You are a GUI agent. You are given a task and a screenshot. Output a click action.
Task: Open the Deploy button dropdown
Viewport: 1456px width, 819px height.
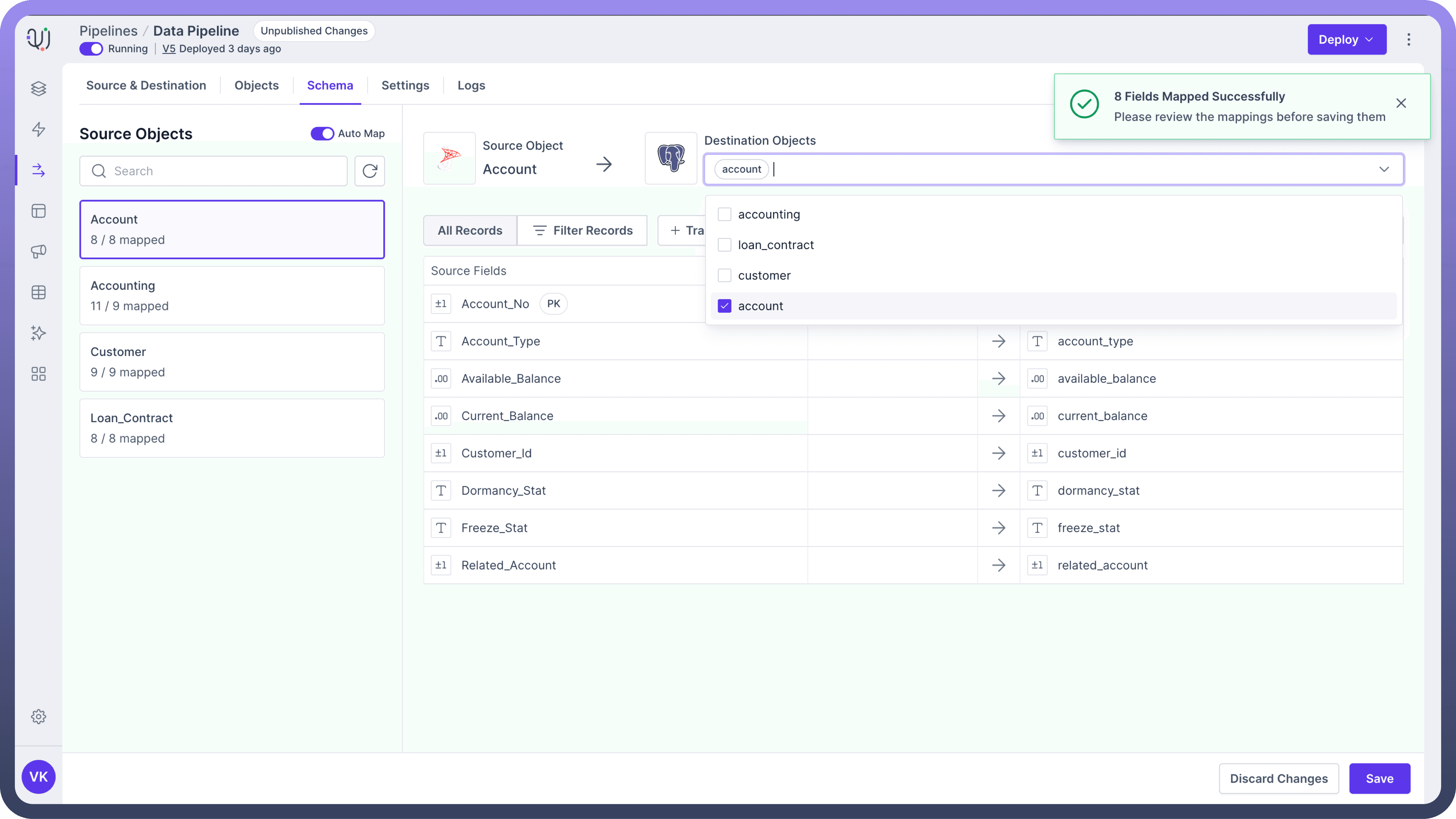click(1346, 39)
